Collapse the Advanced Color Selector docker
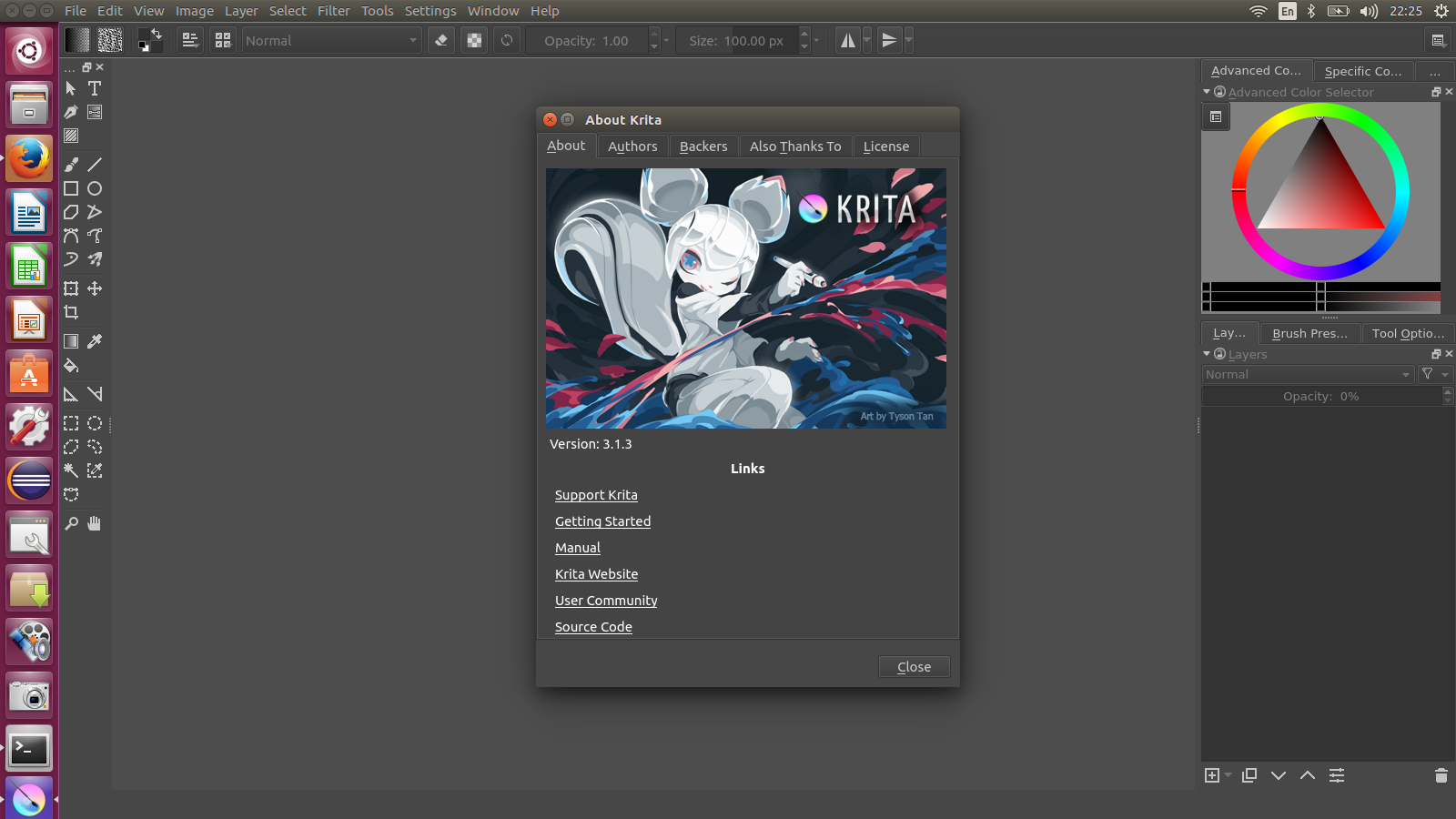The height and width of the screenshot is (819, 1456). (x=1207, y=92)
